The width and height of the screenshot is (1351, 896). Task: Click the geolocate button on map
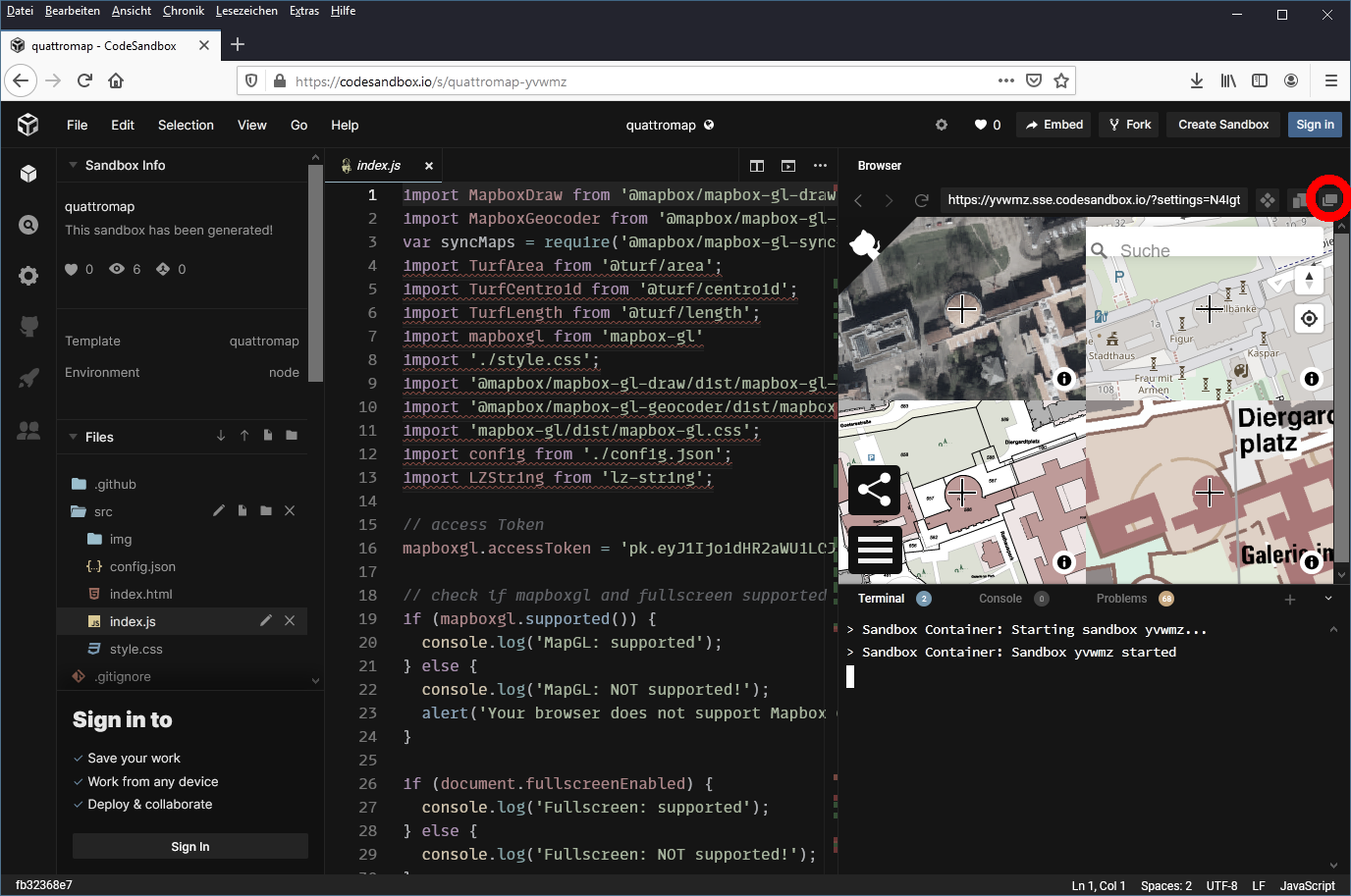[x=1309, y=318]
